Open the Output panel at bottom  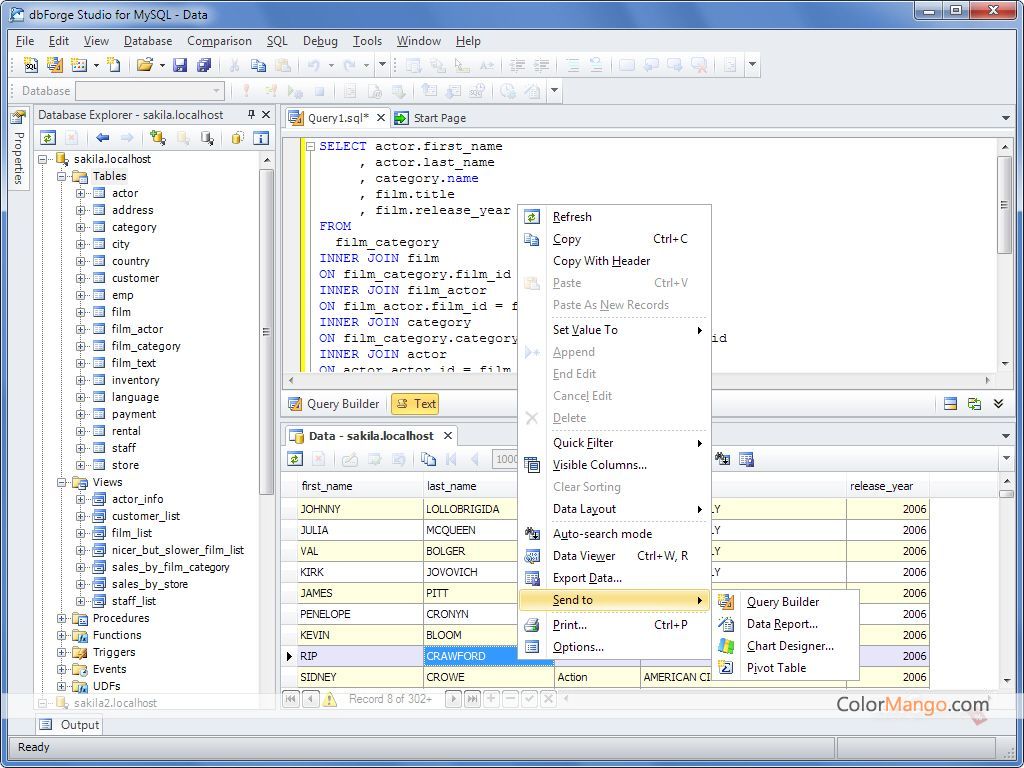click(69, 724)
